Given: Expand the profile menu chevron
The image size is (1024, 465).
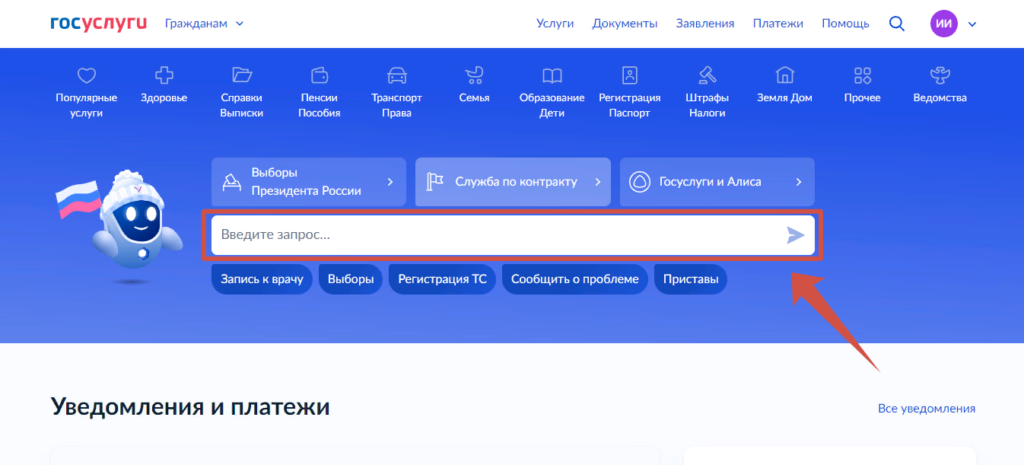Looking at the screenshot, I should (x=972, y=24).
